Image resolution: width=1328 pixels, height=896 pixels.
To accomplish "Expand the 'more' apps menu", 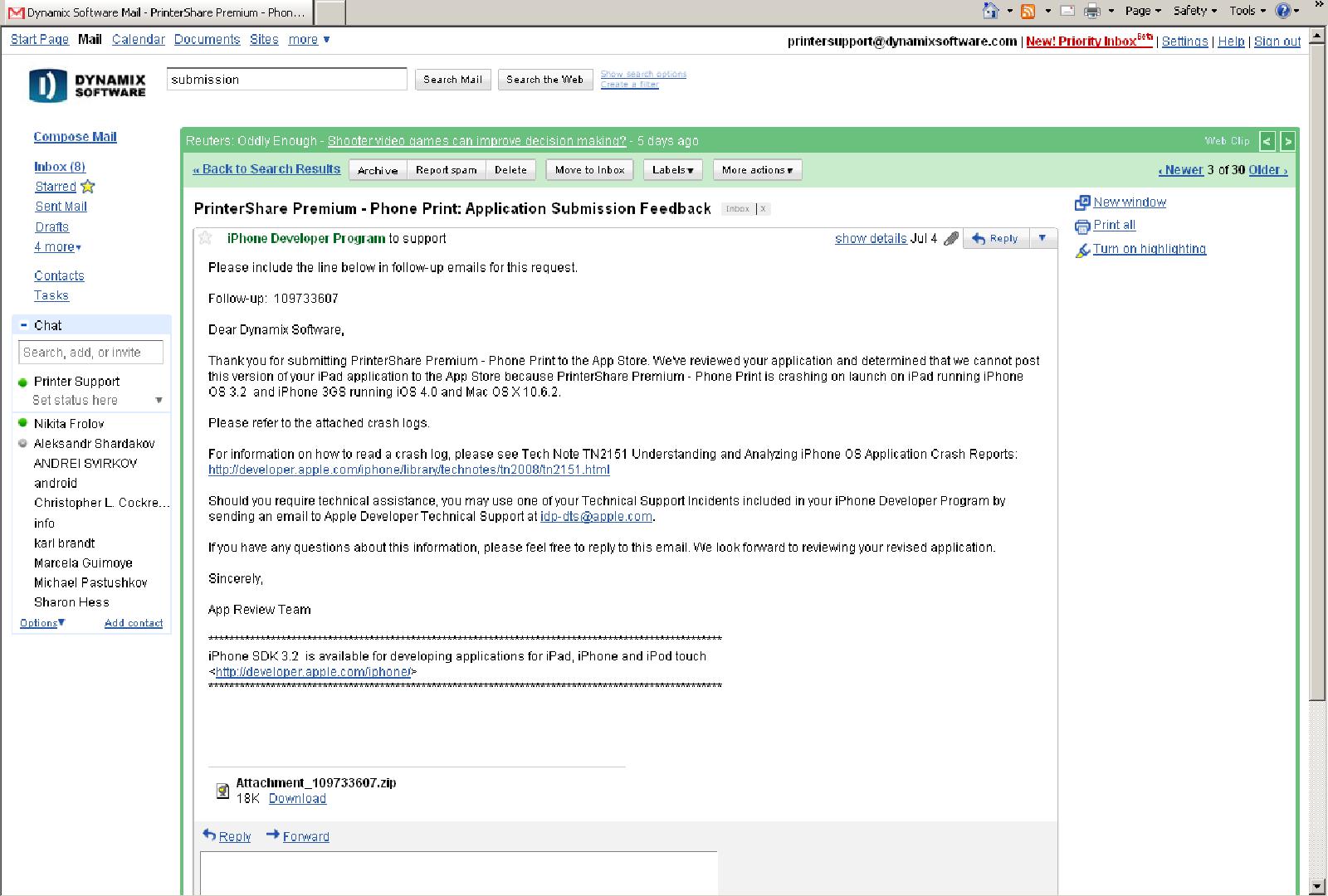I will 309,39.
